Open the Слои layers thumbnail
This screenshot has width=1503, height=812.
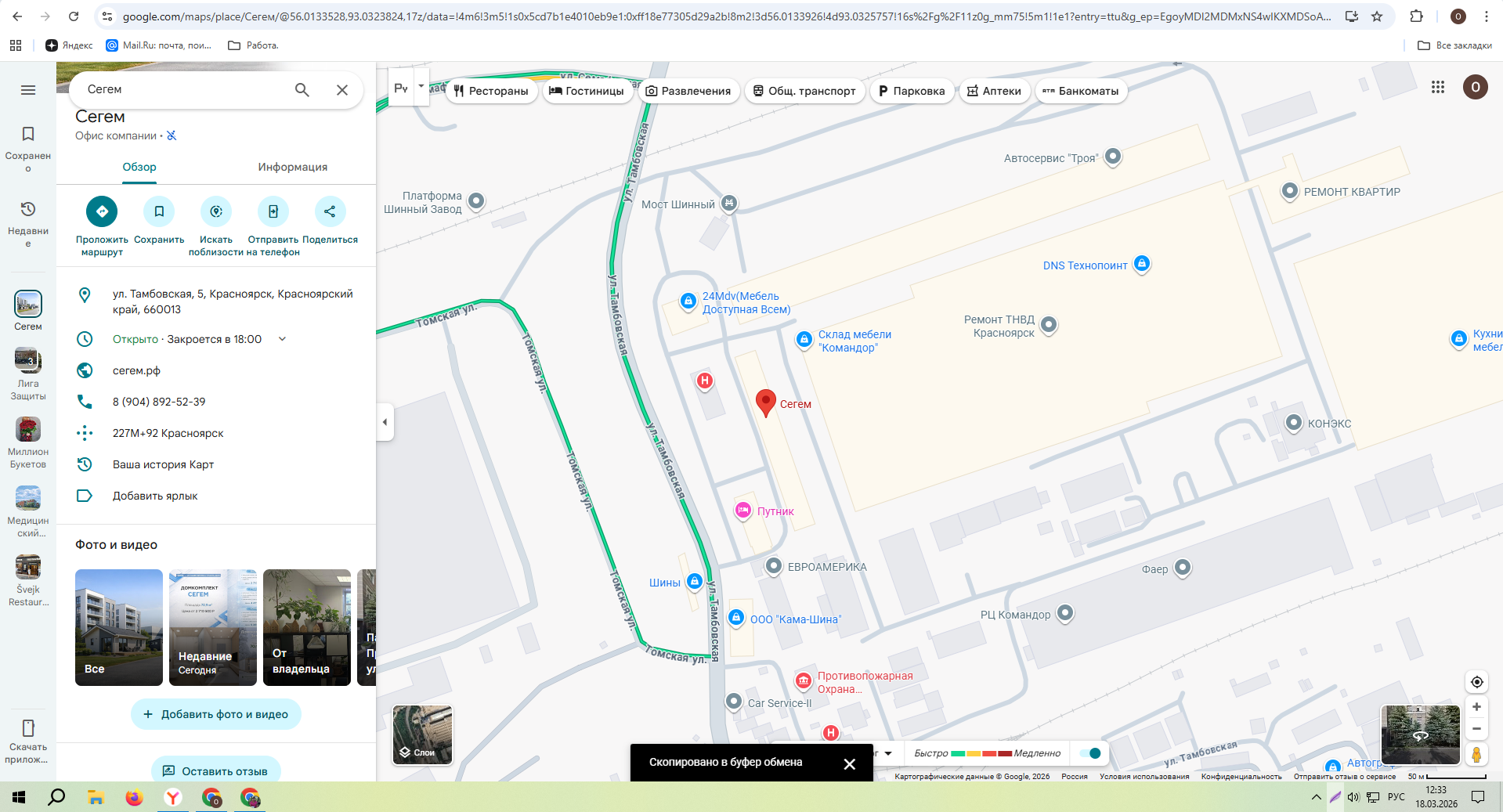click(x=423, y=734)
